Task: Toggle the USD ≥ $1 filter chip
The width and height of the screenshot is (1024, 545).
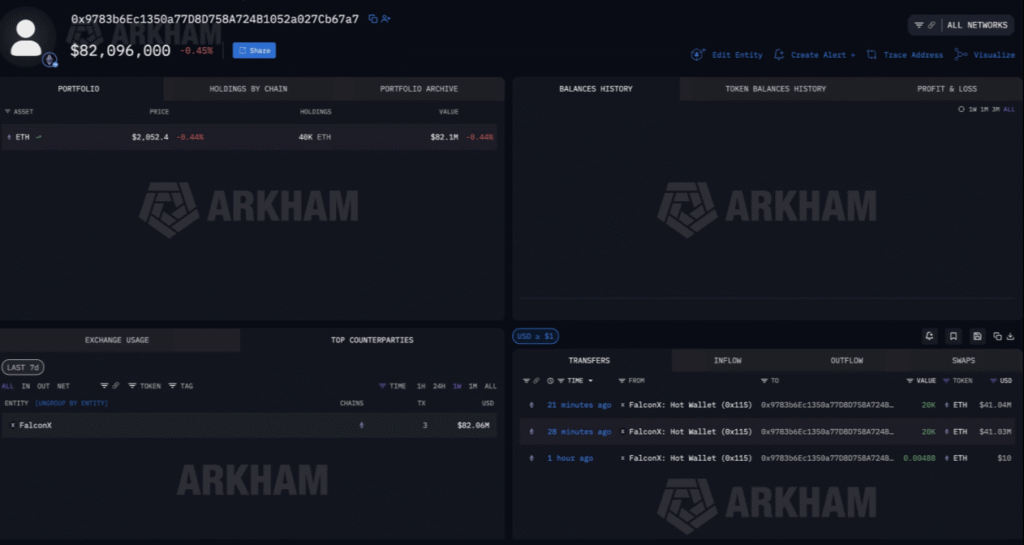Action: (536, 336)
